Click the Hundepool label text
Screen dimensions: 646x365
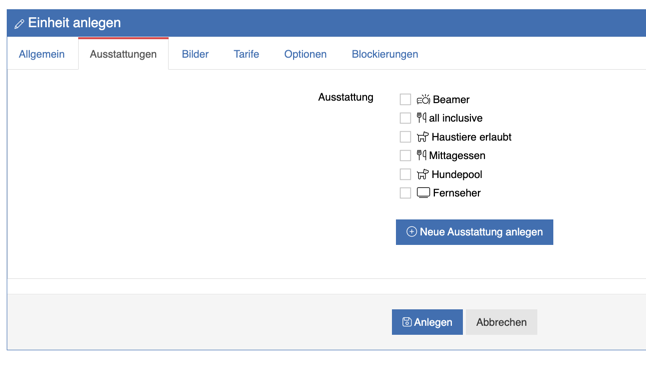(x=457, y=174)
